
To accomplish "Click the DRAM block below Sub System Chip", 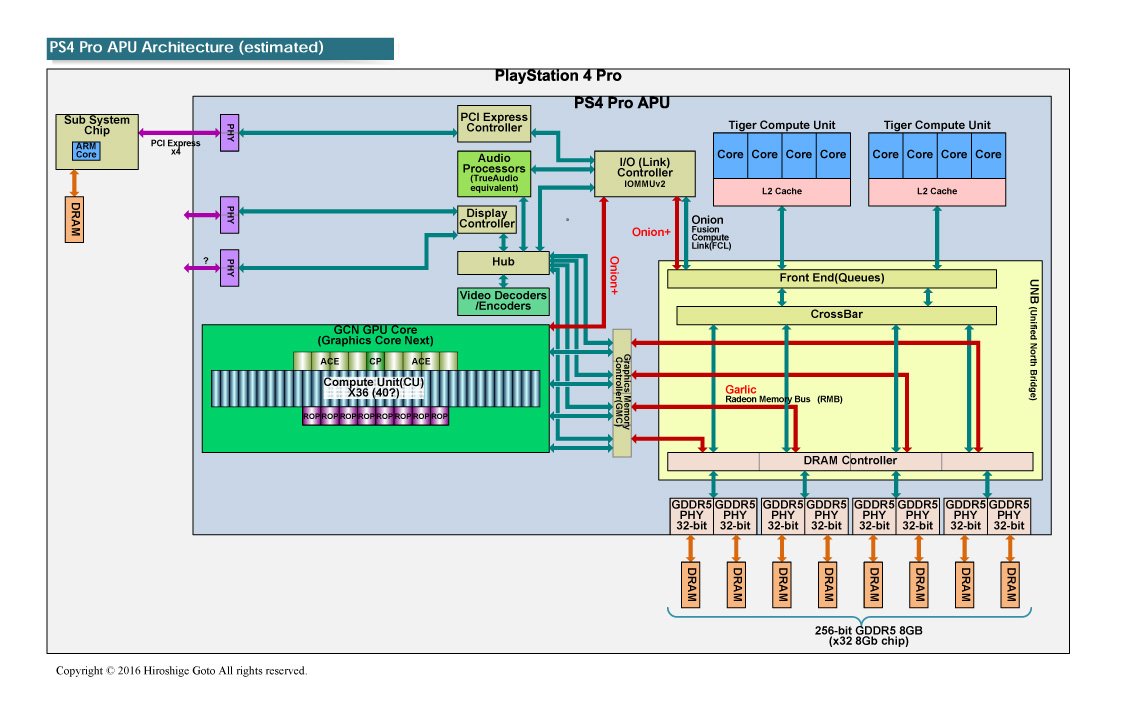I will [x=74, y=219].
